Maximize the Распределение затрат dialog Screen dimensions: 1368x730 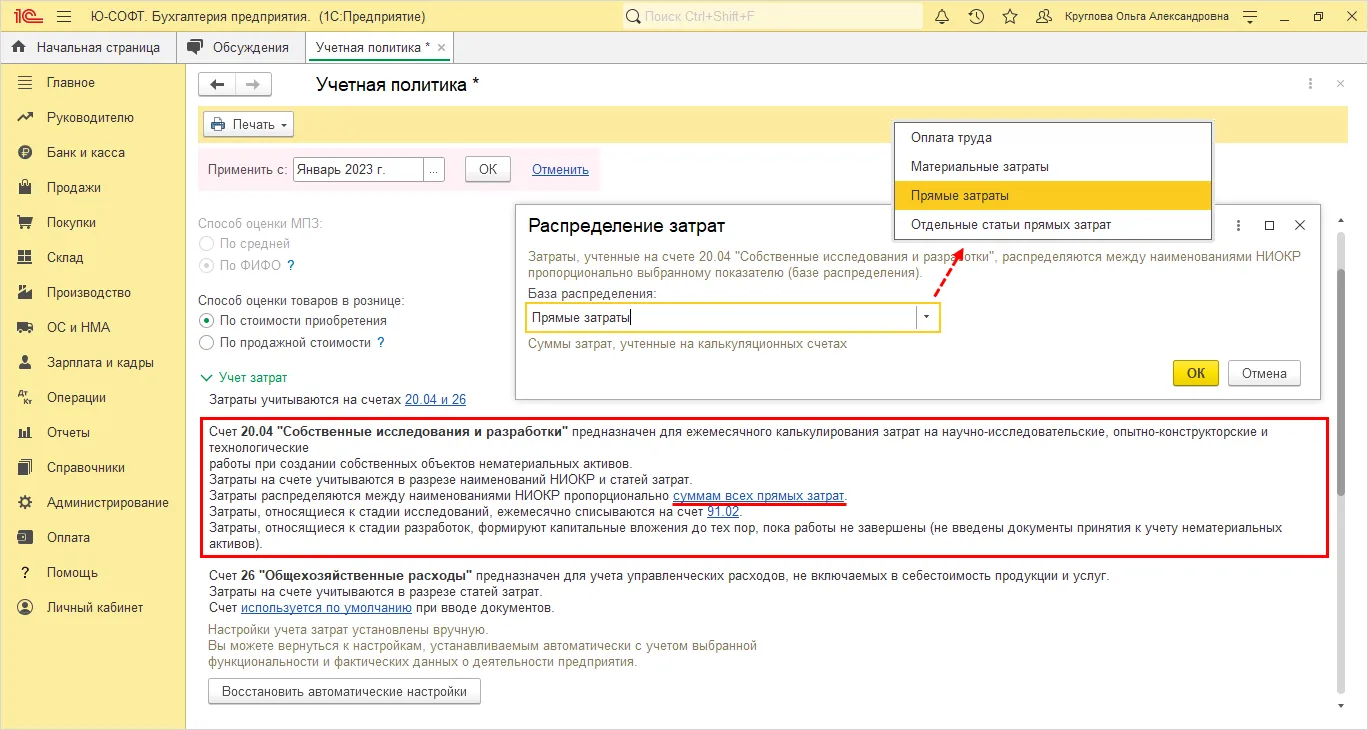(x=1270, y=226)
